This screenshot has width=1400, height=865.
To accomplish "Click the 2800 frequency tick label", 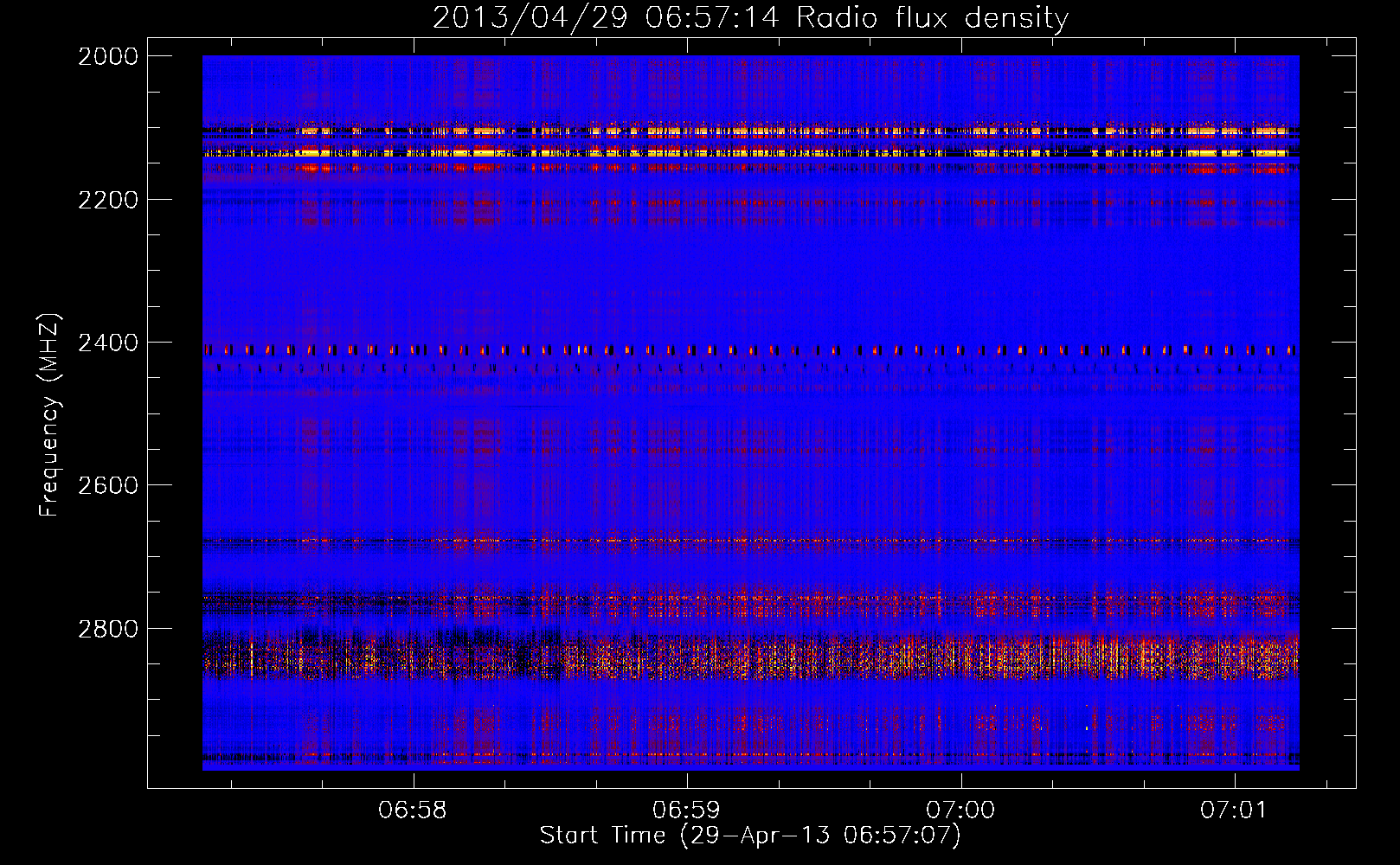I will point(108,629).
